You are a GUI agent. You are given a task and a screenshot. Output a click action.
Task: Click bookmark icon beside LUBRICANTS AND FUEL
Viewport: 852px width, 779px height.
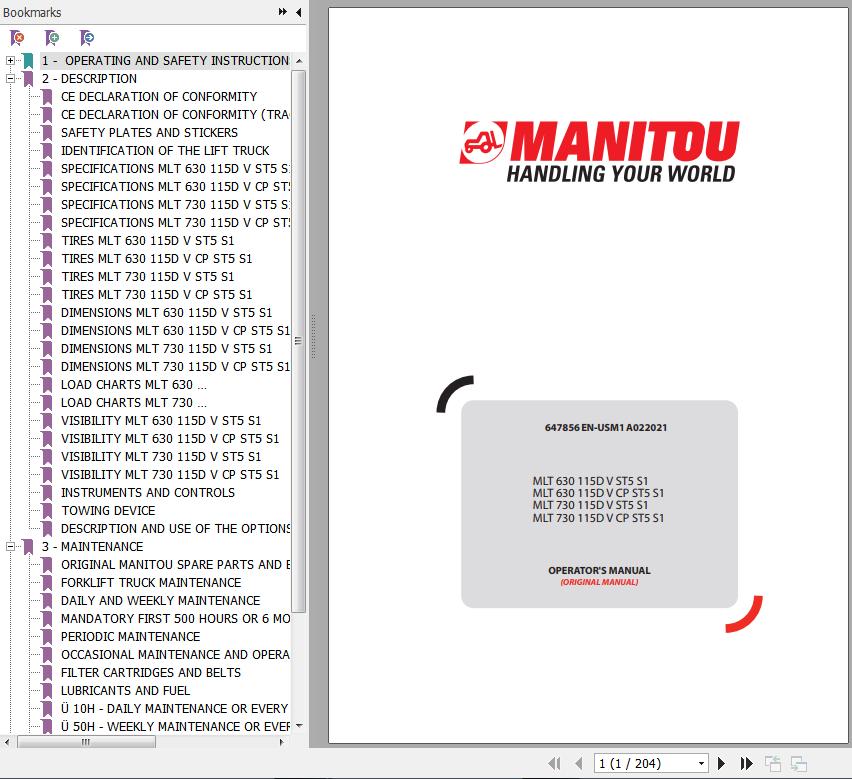(x=47, y=691)
